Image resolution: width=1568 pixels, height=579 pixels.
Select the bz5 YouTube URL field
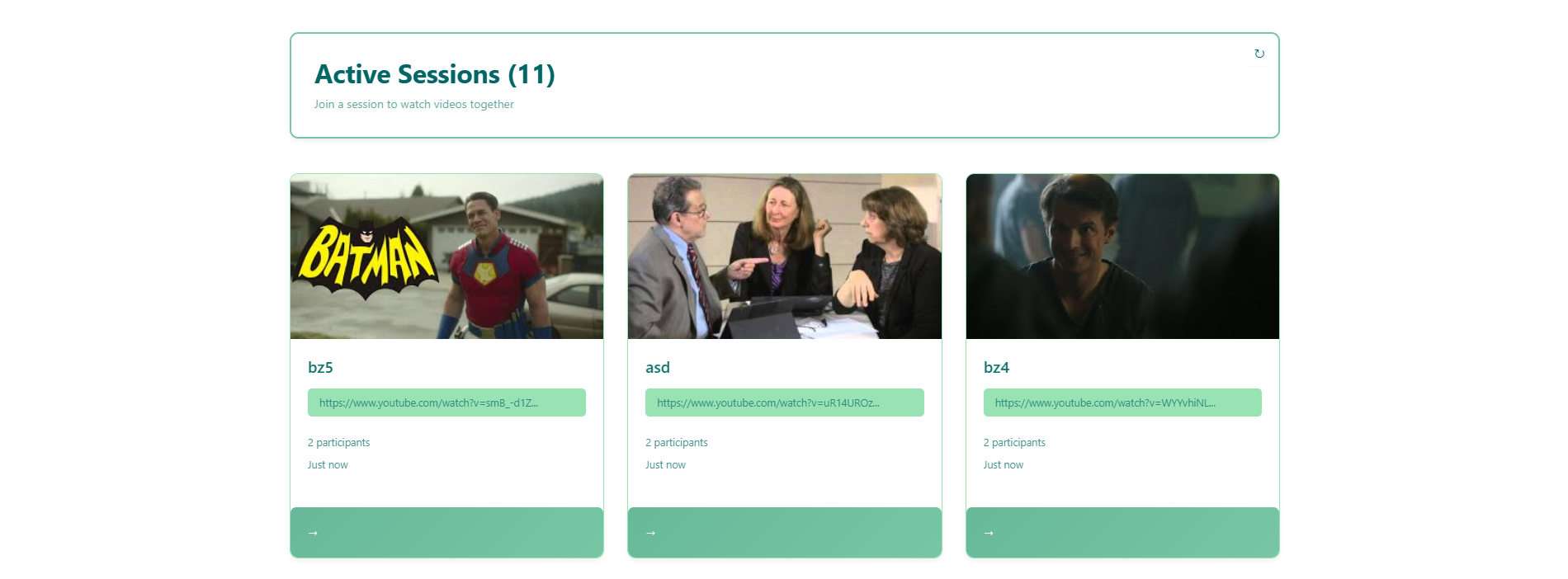click(446, 402)
